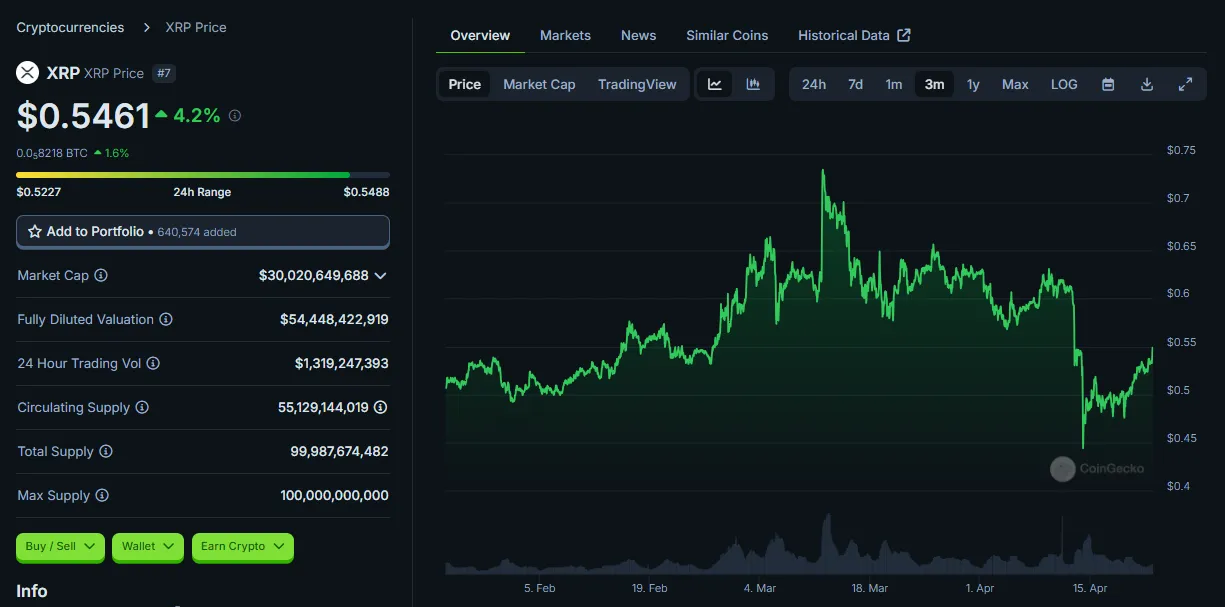
Task: Click the 24h Range price bar
Action: coord(203,175)
